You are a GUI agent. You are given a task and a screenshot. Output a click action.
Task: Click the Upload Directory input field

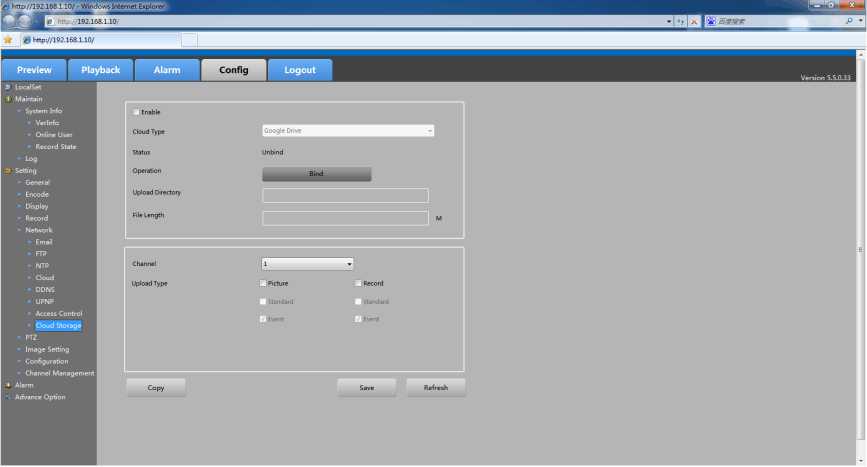tap(345, 196)
